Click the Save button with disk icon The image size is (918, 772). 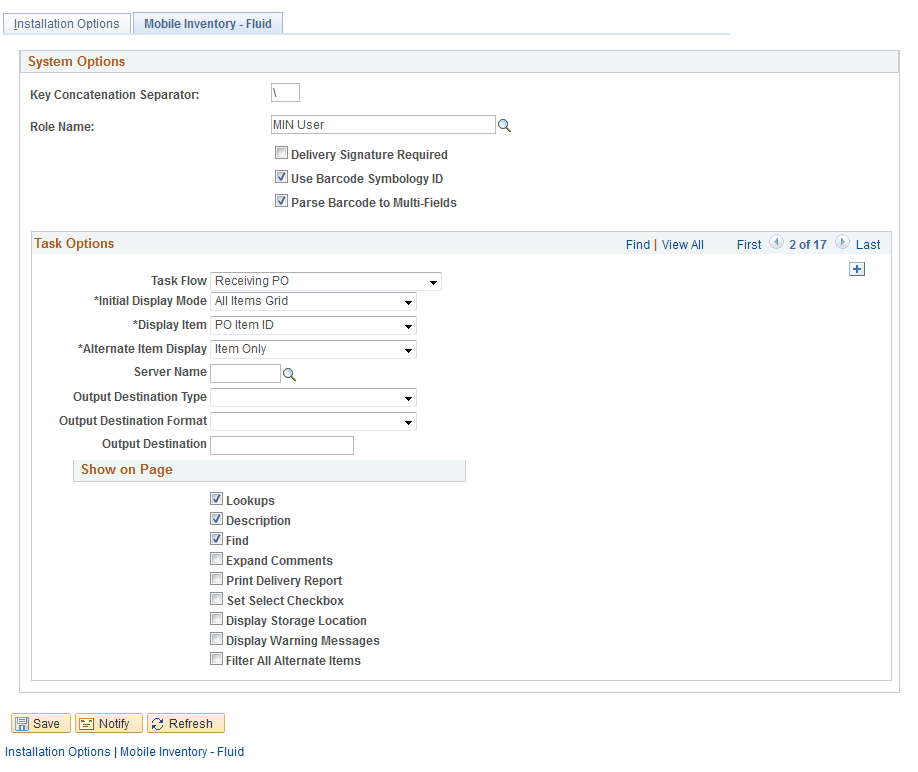tap(40, 723)
